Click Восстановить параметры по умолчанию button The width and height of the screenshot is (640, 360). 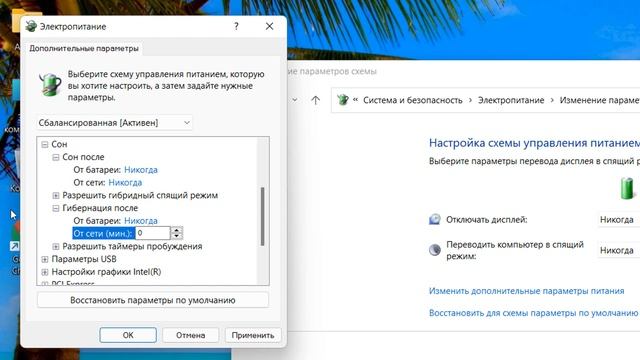coord(153,300)
